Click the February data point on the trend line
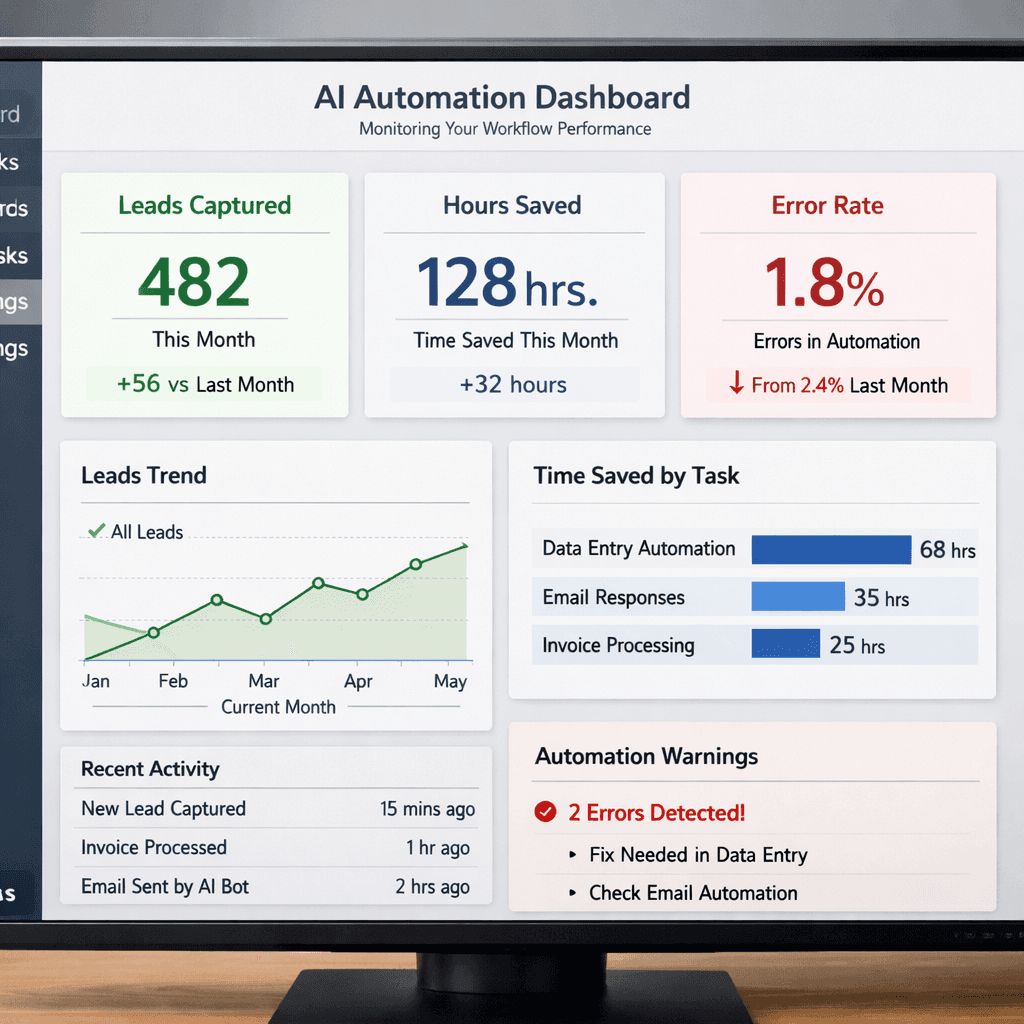Screen dimensions: 1024x1024 click(153, 633)
